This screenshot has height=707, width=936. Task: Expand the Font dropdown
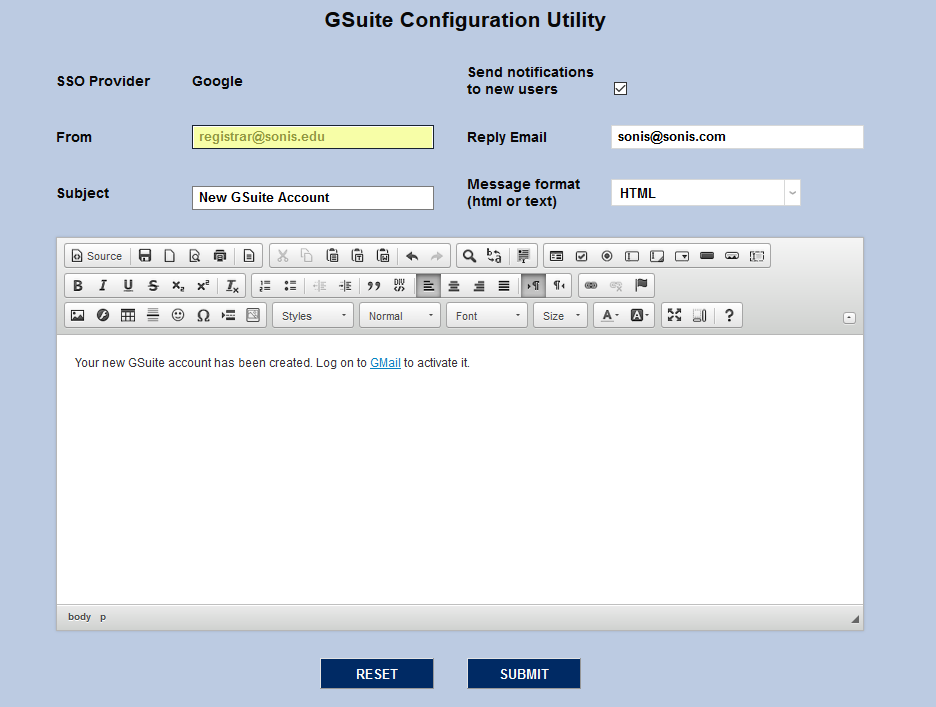(486, 315)
